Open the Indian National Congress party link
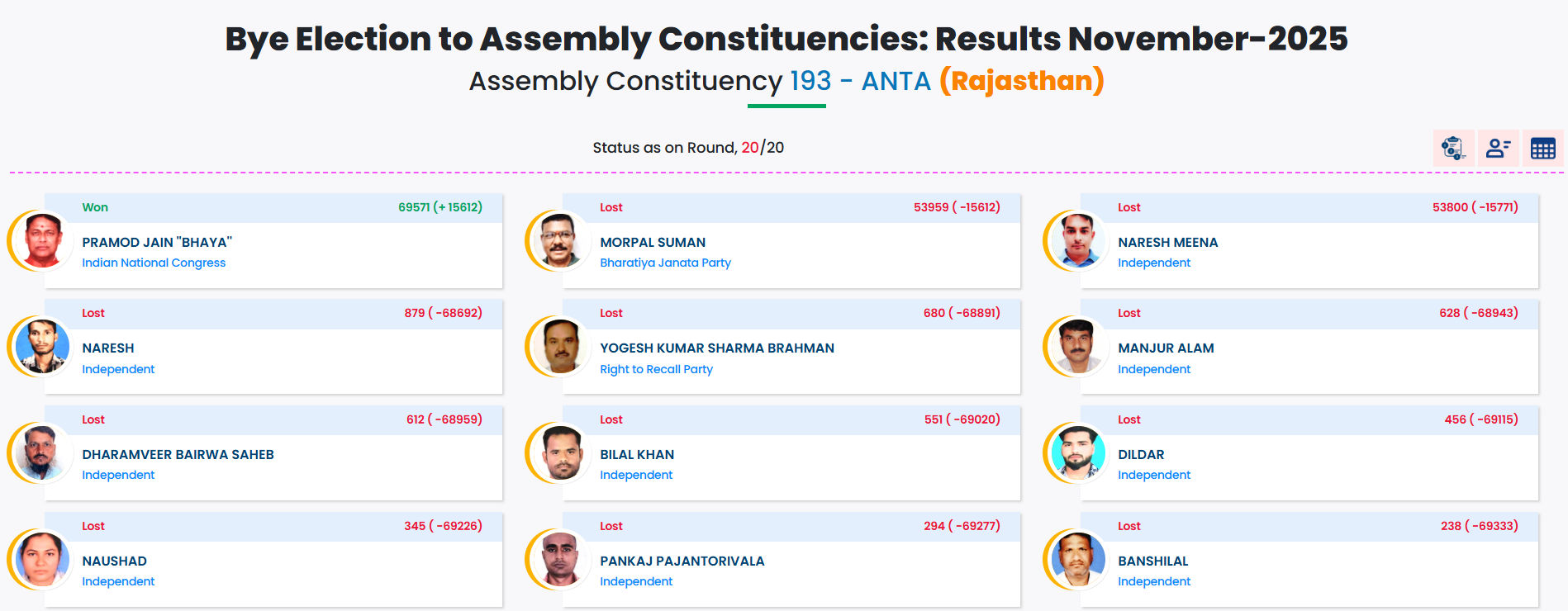This screenshot has width=1568, height=611. pos(154,263)
